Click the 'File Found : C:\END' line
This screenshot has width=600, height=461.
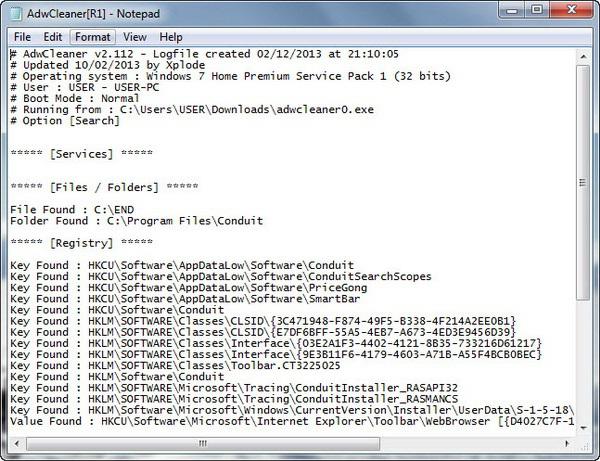pos(72,210)
